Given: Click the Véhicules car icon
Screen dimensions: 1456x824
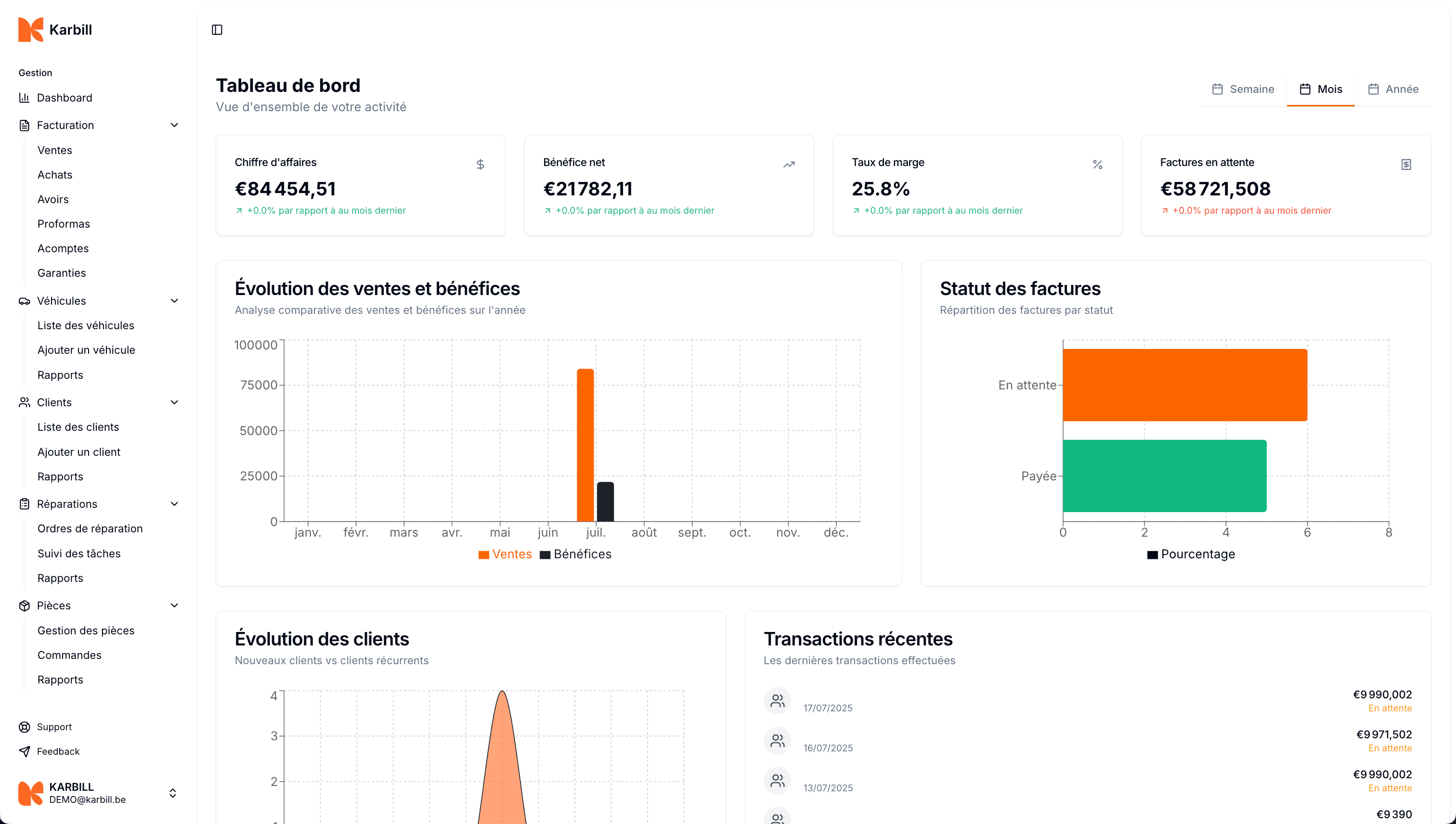Looking at the screenshot, I should tap(25, 301).
